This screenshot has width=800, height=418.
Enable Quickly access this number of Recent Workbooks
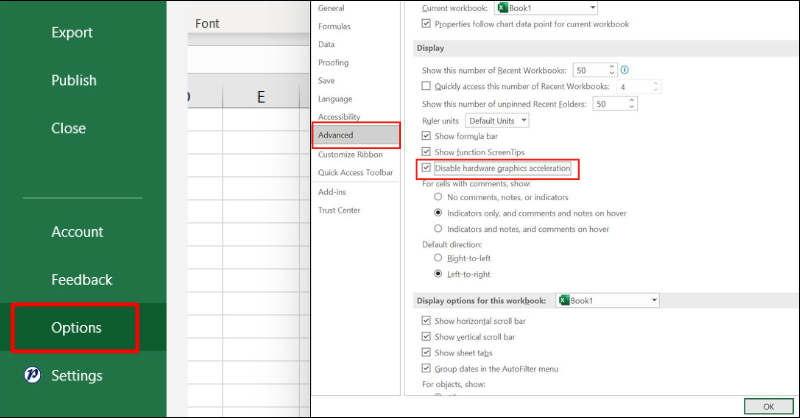(427, 87)
